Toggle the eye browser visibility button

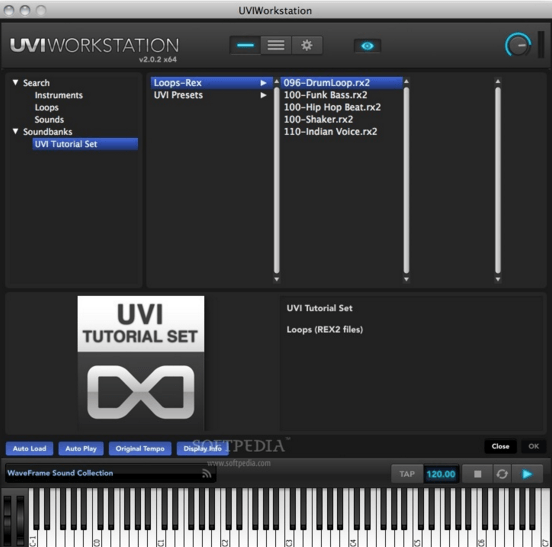[x=367, y=46]
